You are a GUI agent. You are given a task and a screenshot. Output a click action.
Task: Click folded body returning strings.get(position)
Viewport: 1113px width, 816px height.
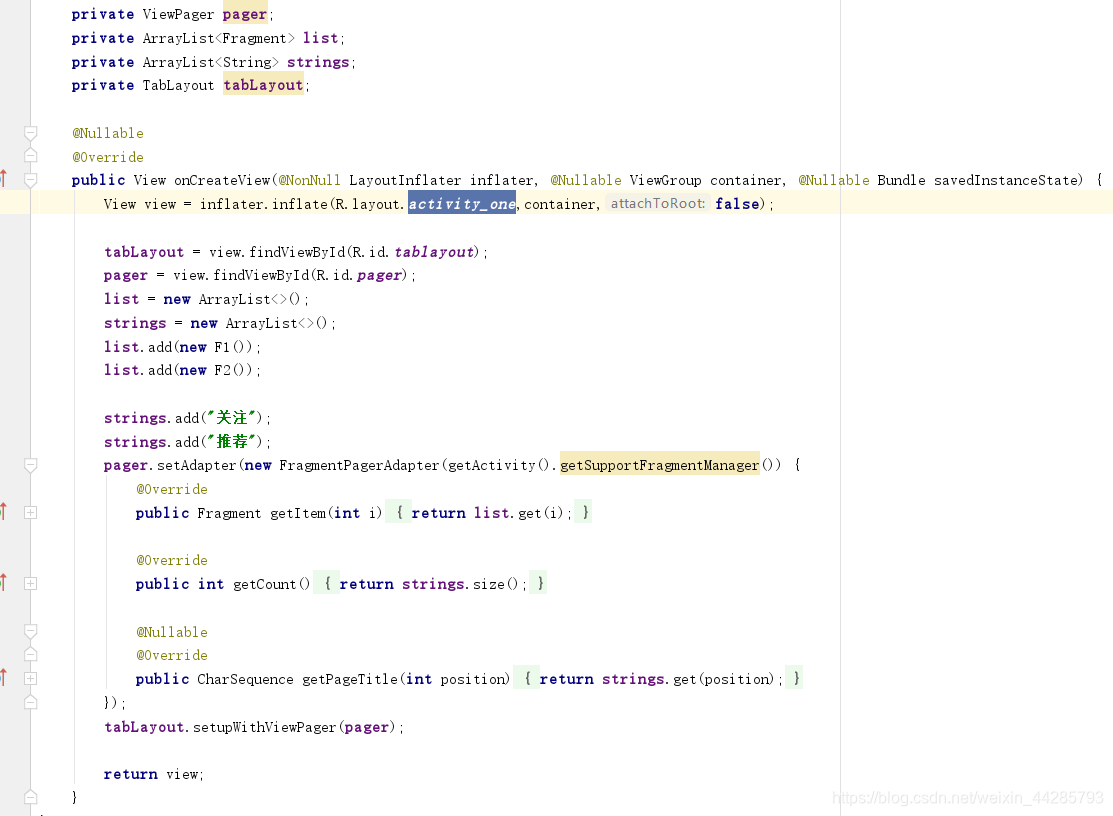click(659, 678)
